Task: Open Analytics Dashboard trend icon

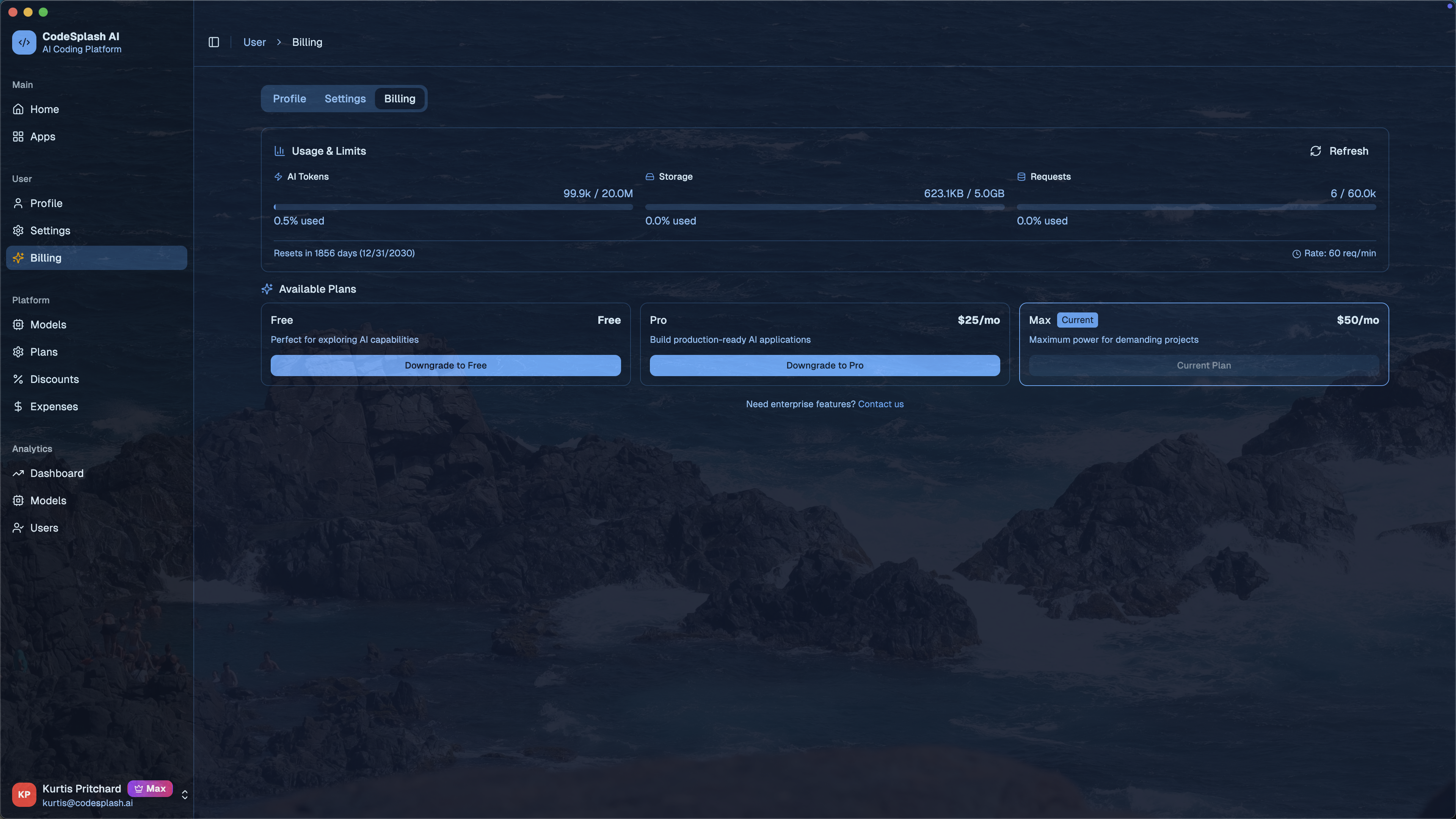Action: tap(18, 473)
